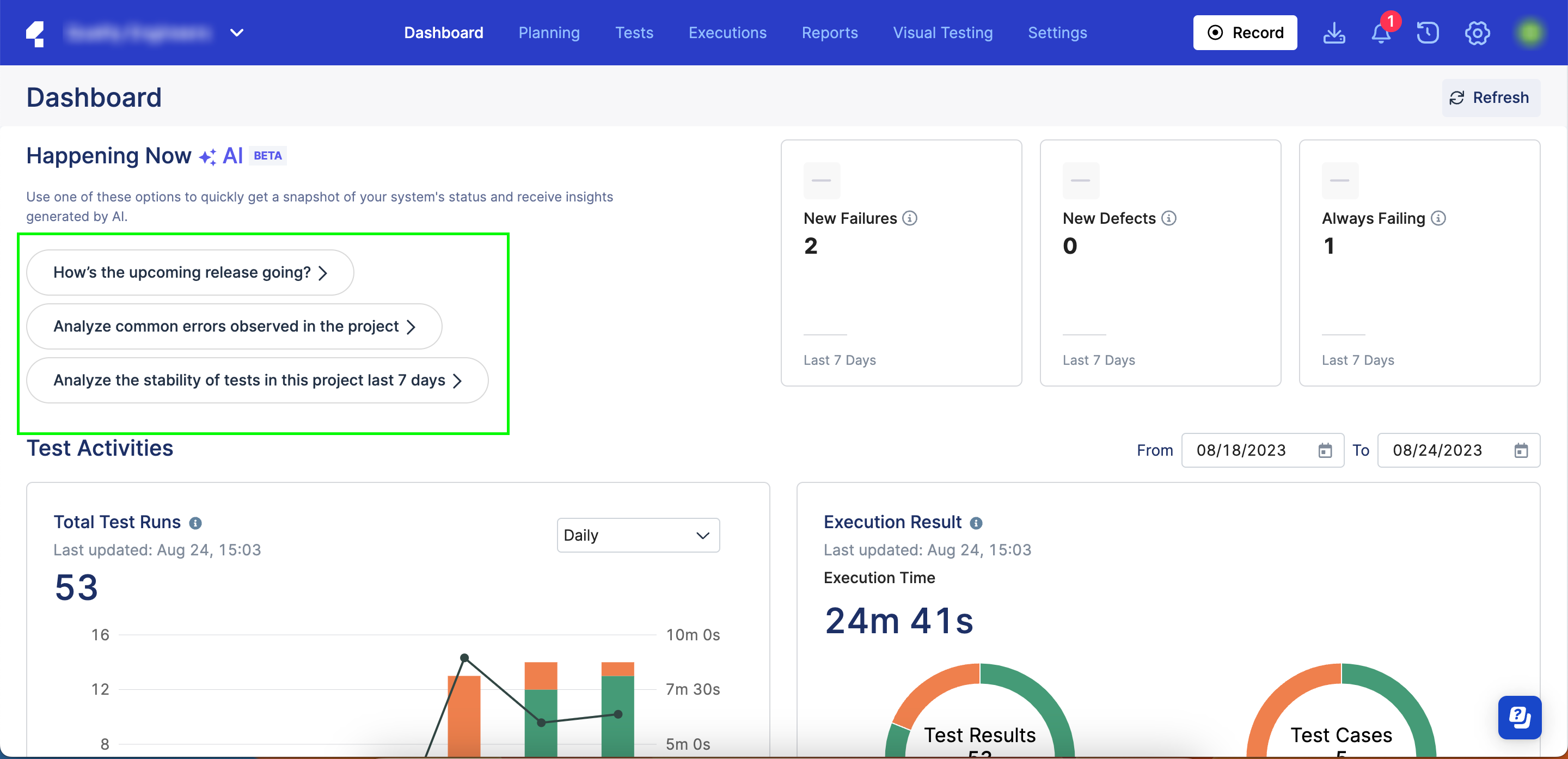Open the download icon in header

click(1334, 33)
